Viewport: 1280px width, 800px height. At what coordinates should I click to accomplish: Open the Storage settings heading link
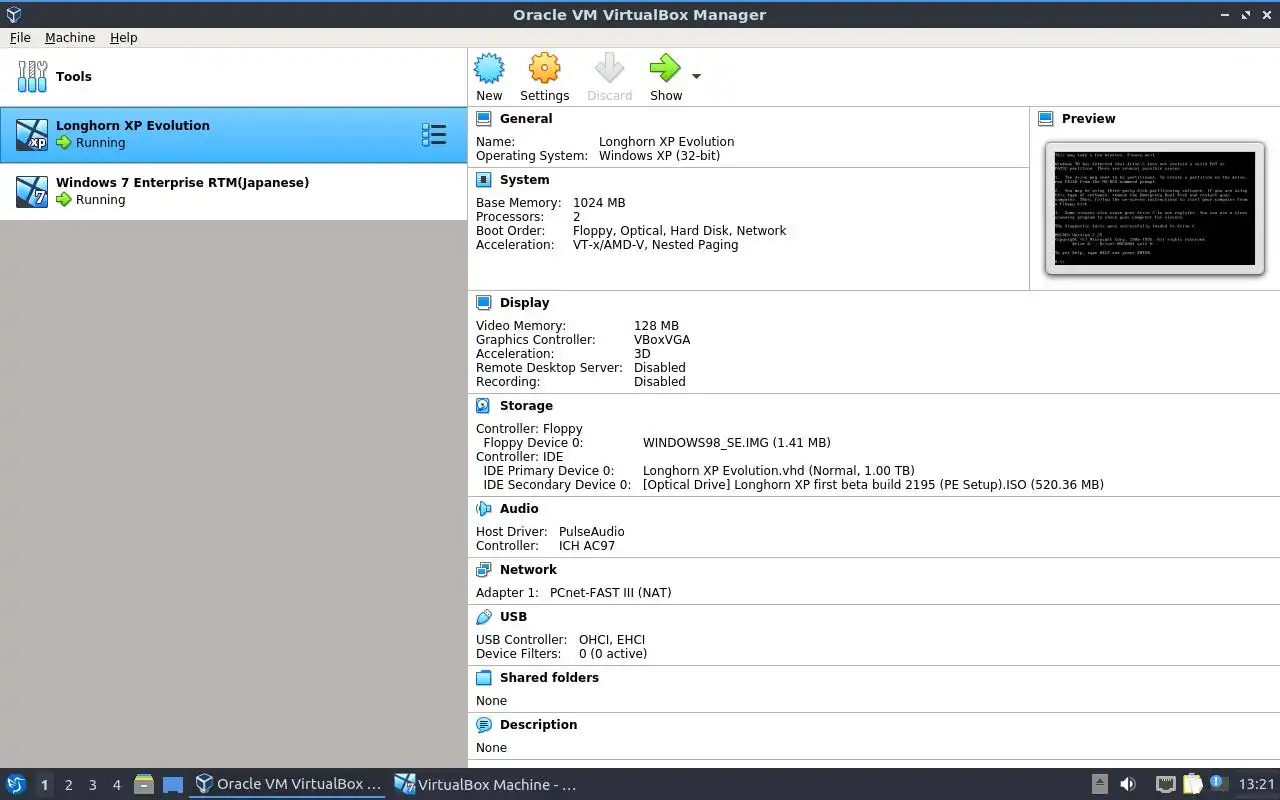tap(526, 405)
